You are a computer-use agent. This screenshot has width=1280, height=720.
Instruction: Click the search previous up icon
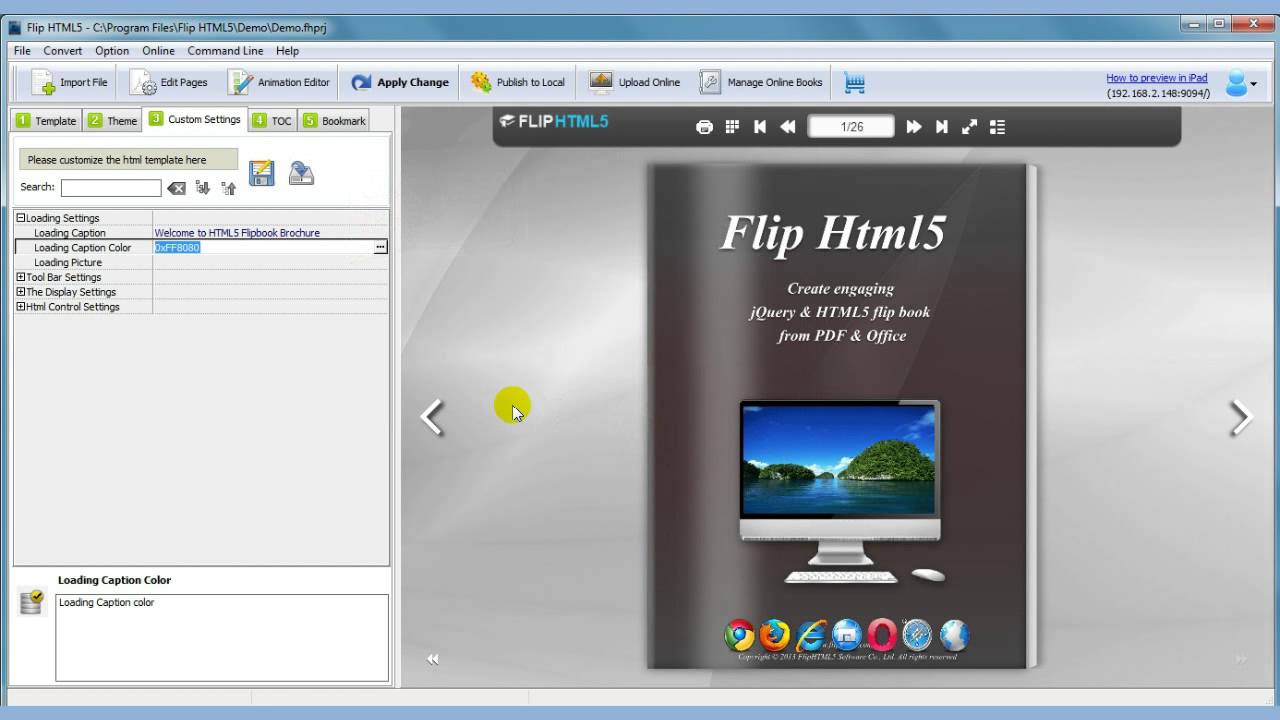coord(228,187)
